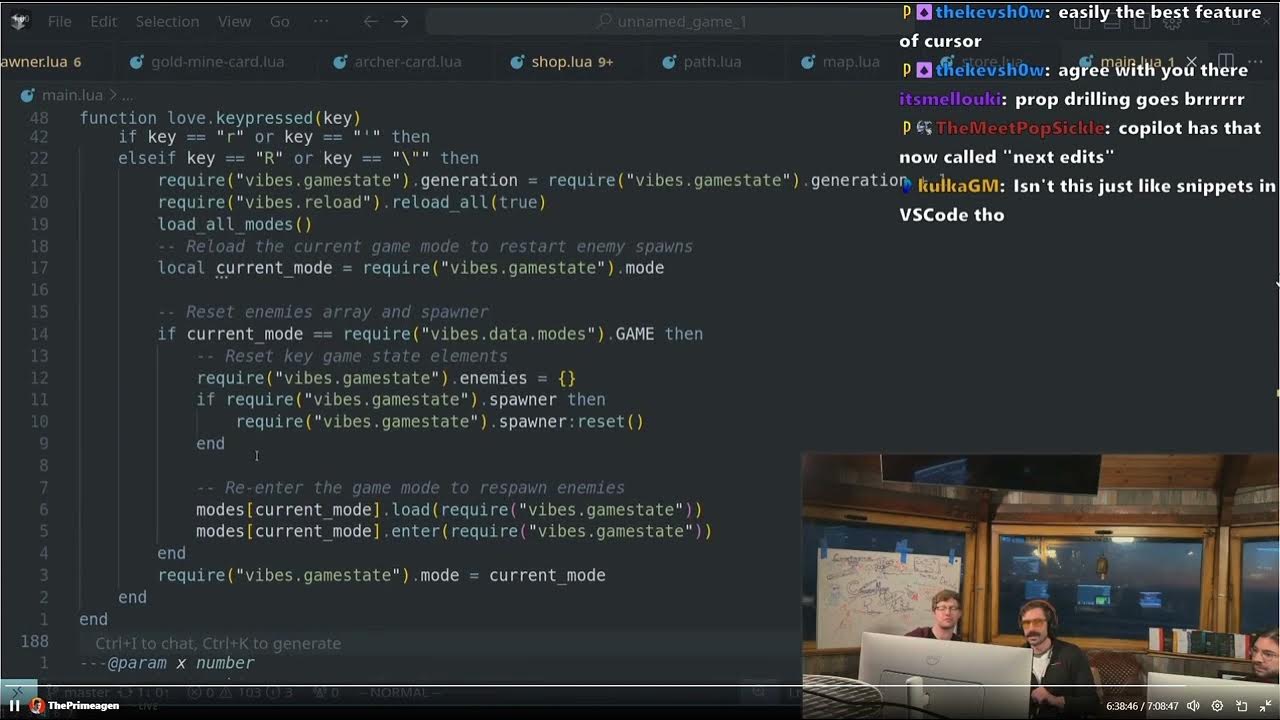Screen dimensions: 1280x720
Task: Click the main.lua breadcrumb
Action: 72,95
